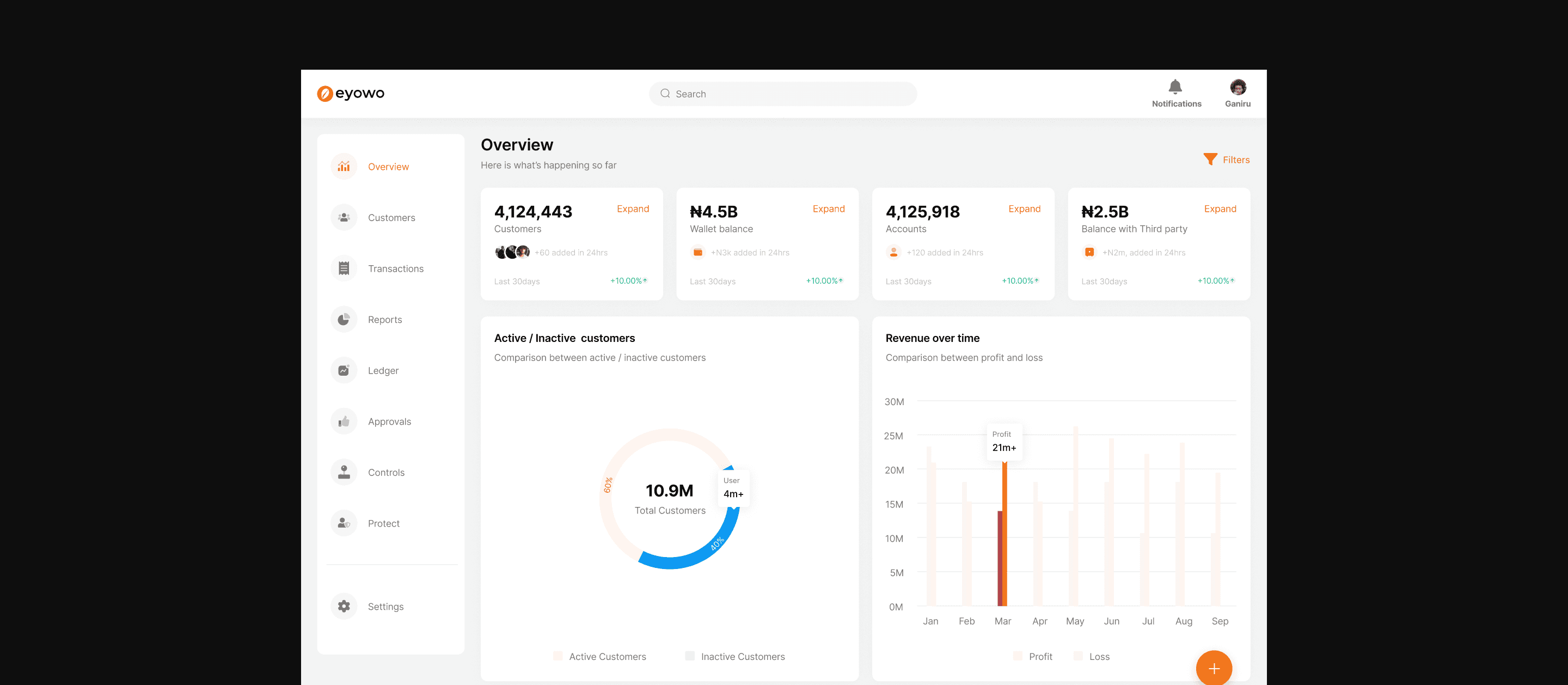Select the Transactions receipt icon
This screenshot has width=1568, height=685.
pyautogui.click(x=344, y=268)
